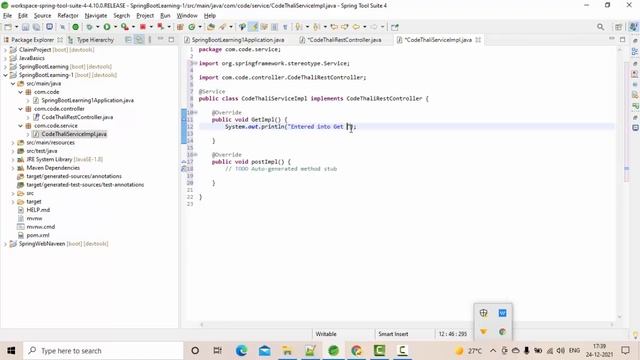Select pom.xml in Package Explorer
The width and height of the screenshot is (640, 360).
click(38, 235)
